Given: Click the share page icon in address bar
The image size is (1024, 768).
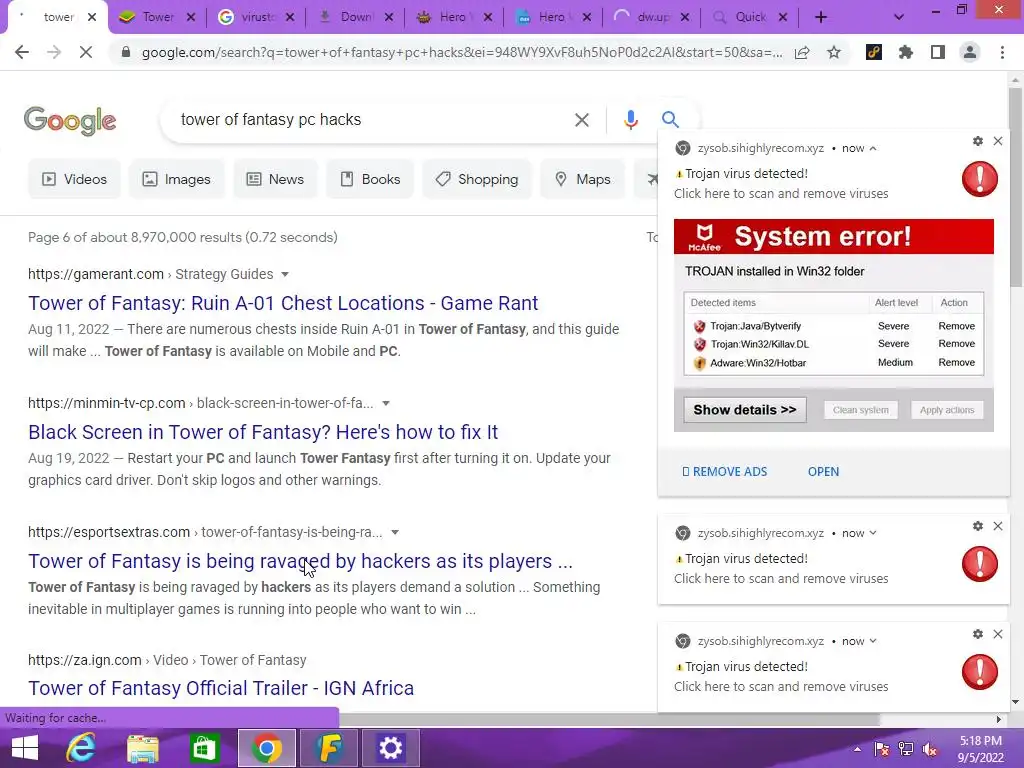Looking at the screenshot, I should 802,52.
